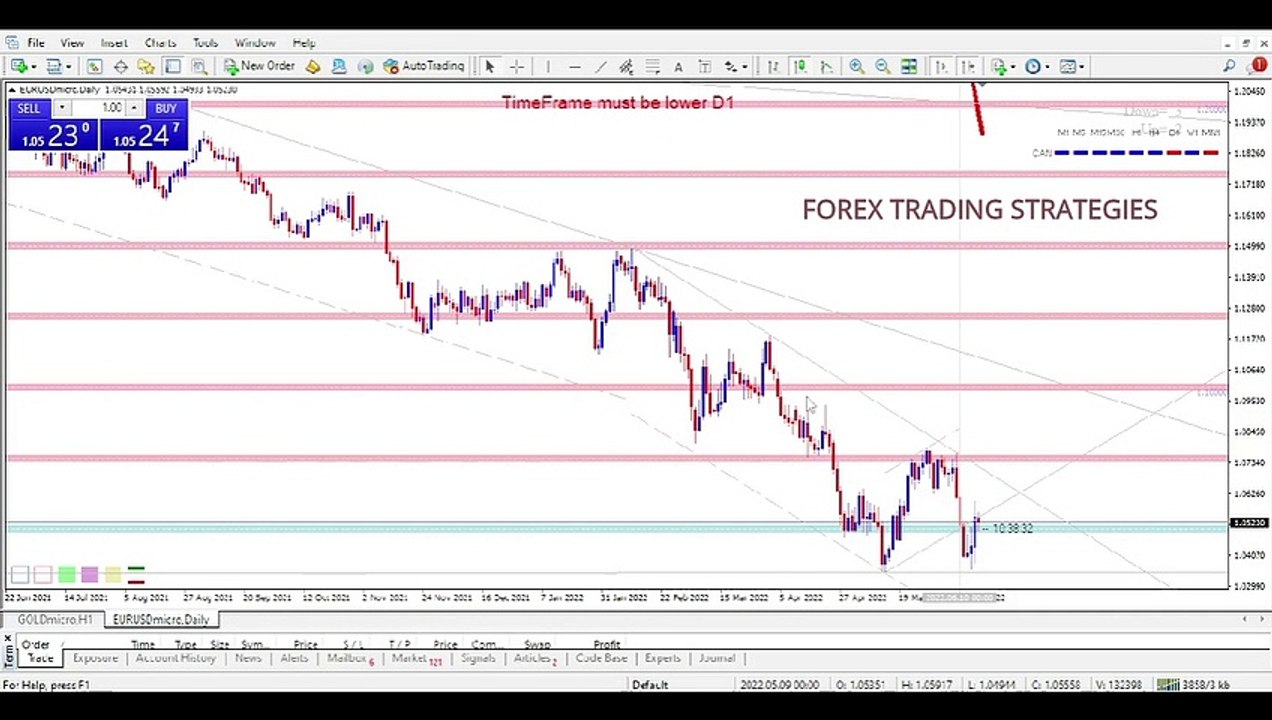Viewport: 1272px width, 720px height.
Task: Zoom in on the chart
Action: (x=857, y=66)
